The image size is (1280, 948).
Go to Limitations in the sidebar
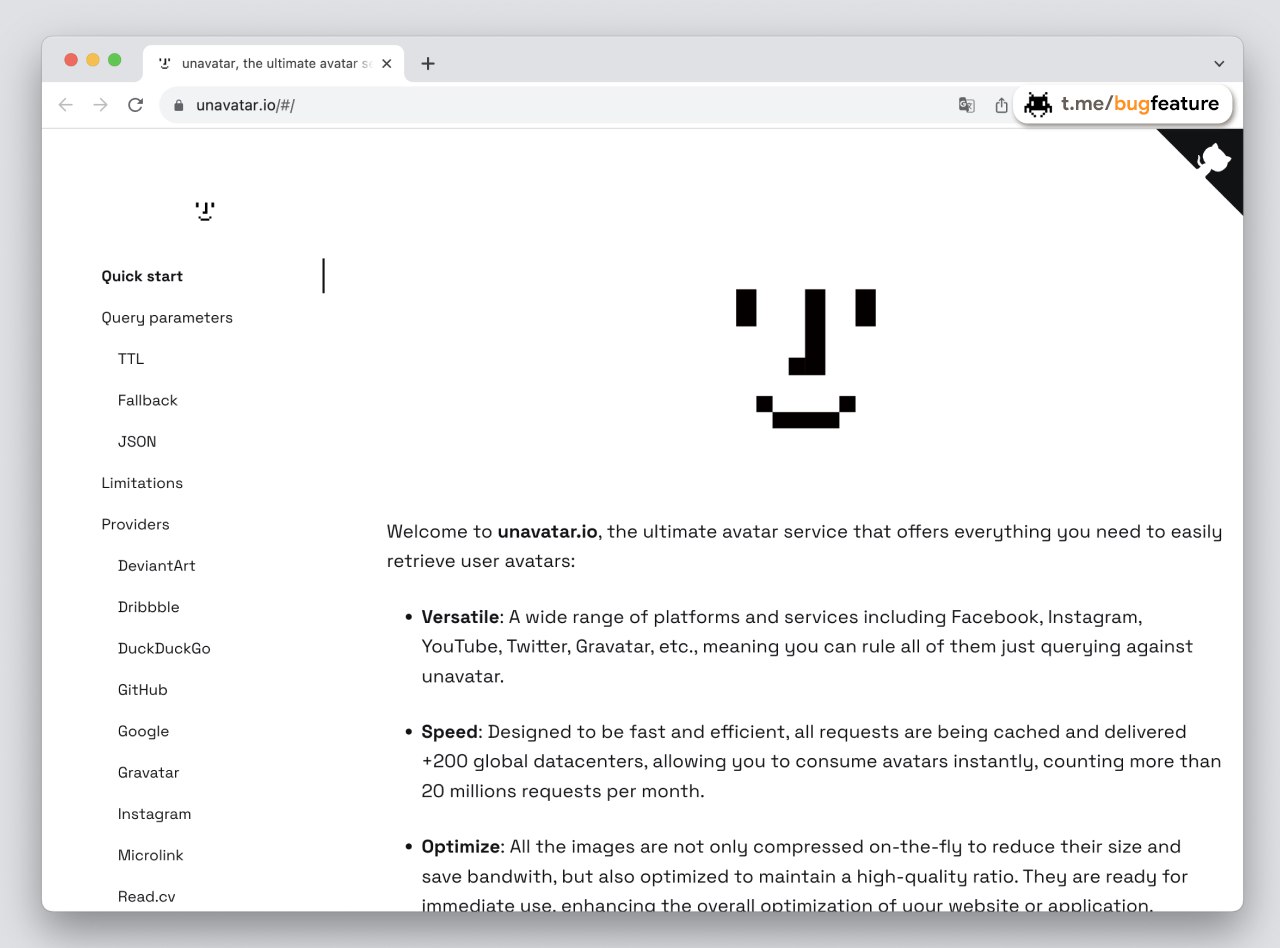tap(142, 483)
